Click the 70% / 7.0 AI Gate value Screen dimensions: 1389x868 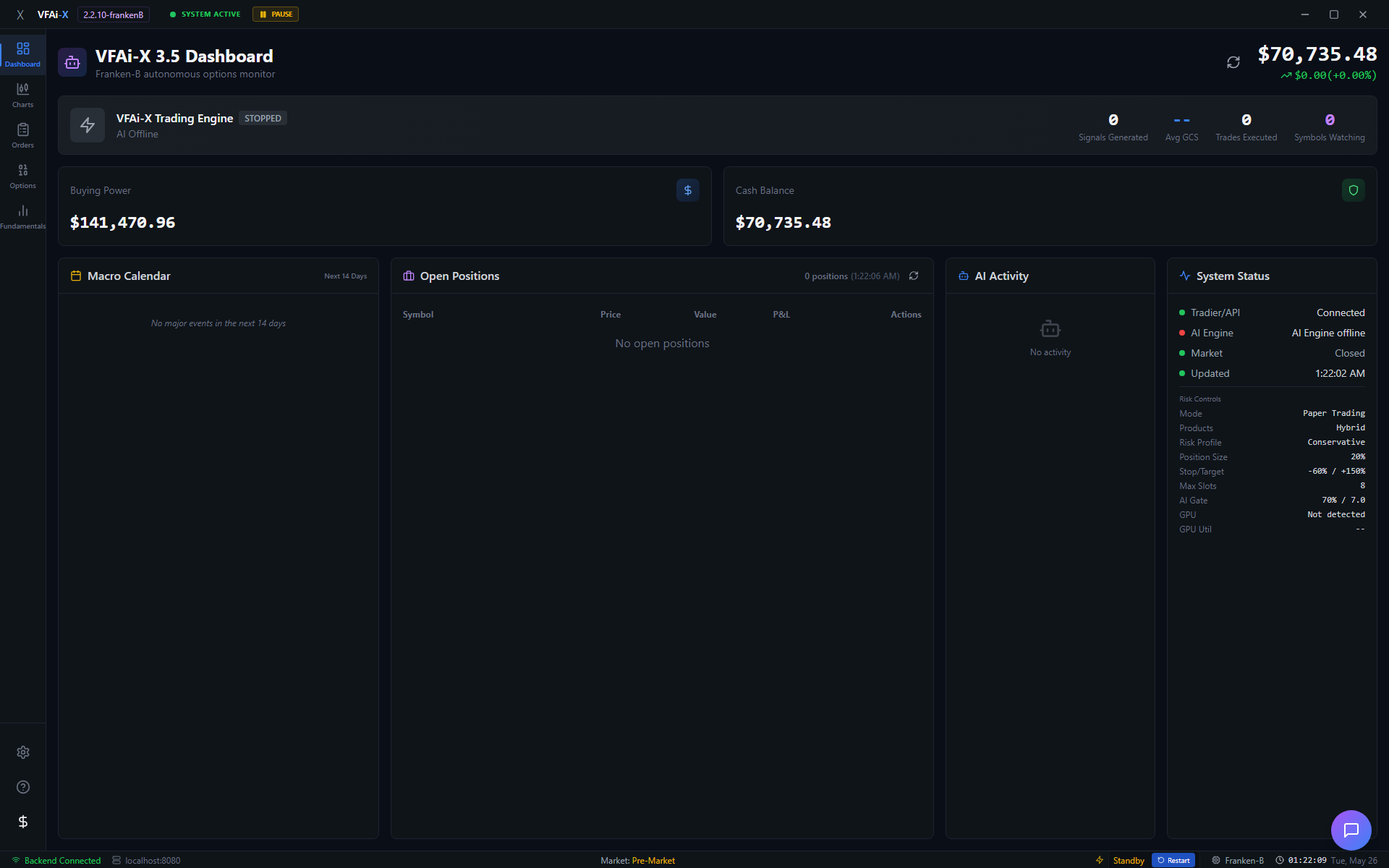(1343, 500)
